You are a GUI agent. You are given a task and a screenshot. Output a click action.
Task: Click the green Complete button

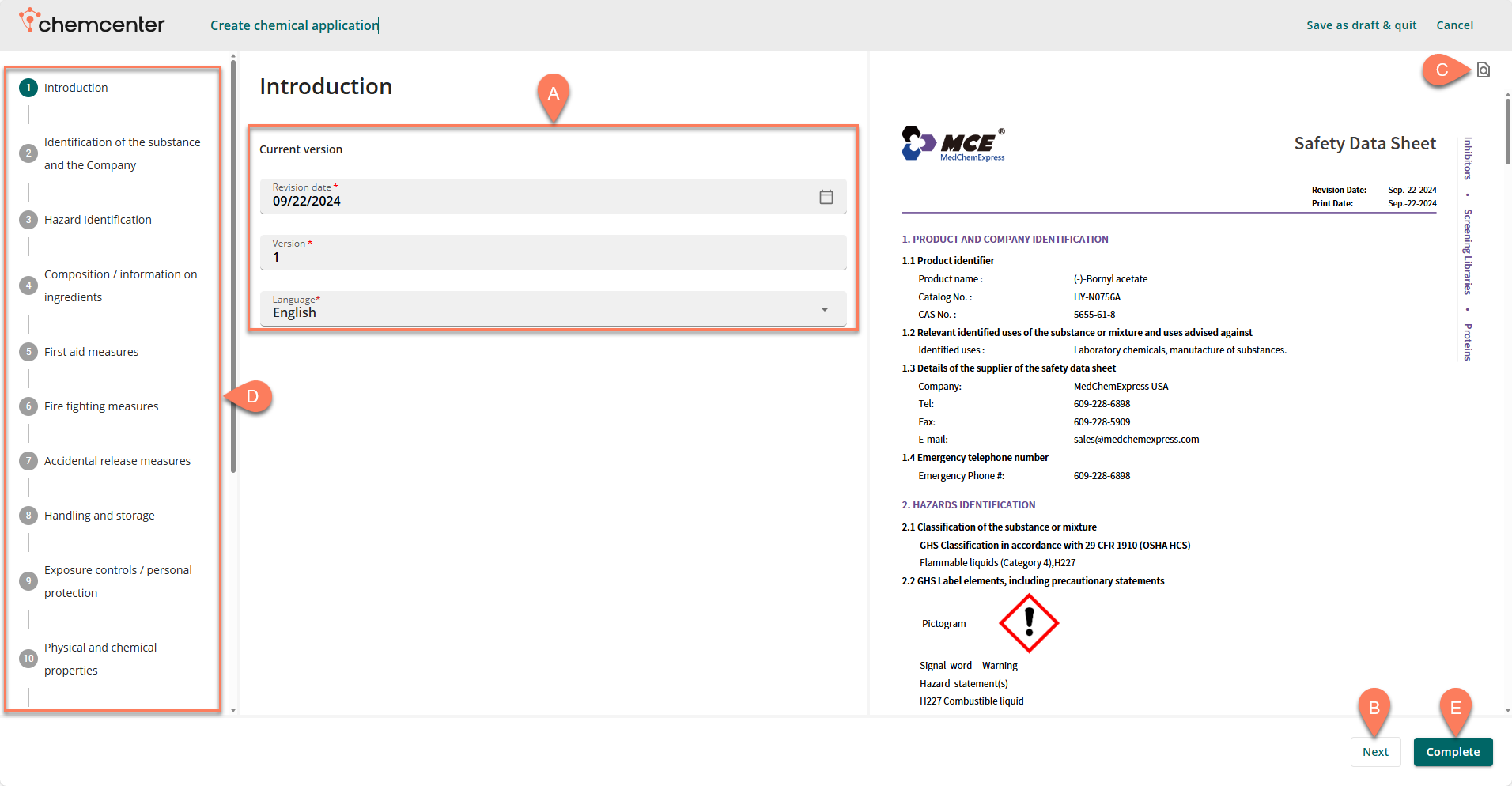tap(1452, 752)
